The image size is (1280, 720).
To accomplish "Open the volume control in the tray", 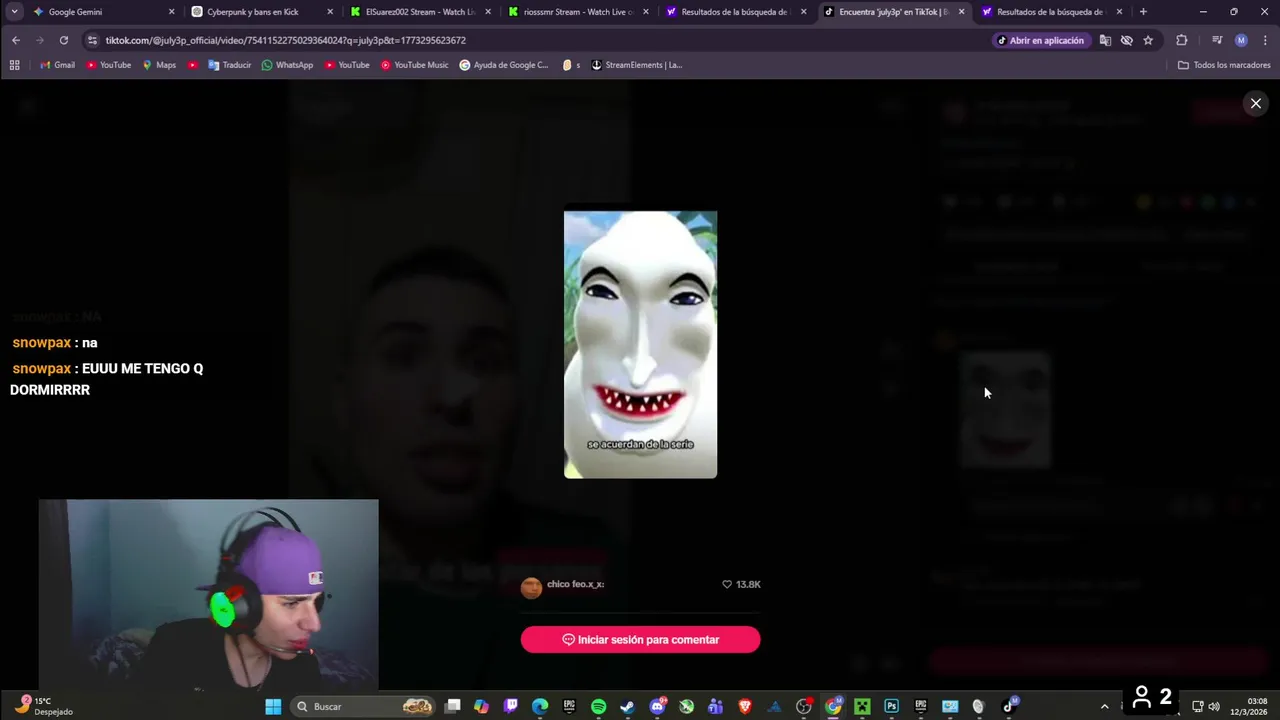I will click(1214, 706).
